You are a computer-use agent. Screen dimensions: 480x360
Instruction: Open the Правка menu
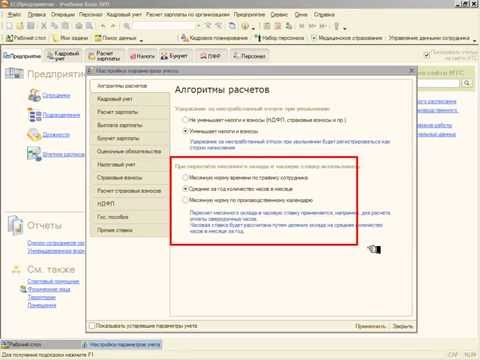(37, 14)
